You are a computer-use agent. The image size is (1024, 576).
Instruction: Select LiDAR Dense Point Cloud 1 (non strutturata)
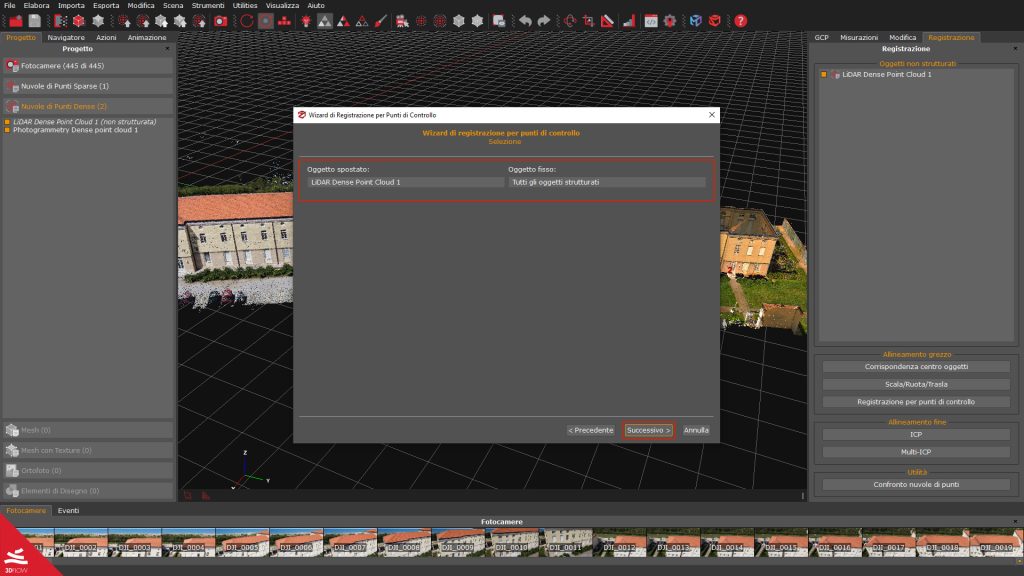click(x=85, y=122)
